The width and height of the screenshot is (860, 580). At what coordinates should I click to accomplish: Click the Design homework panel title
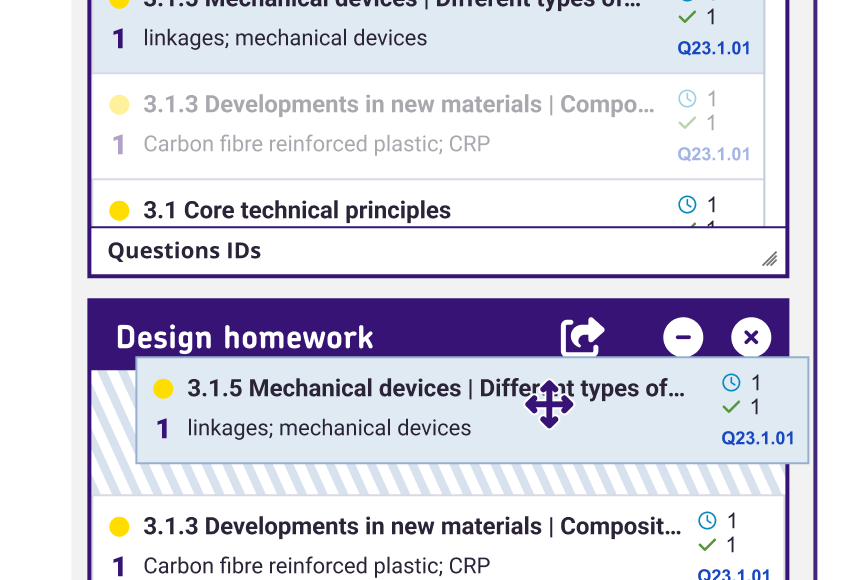[x=245, y=338]
